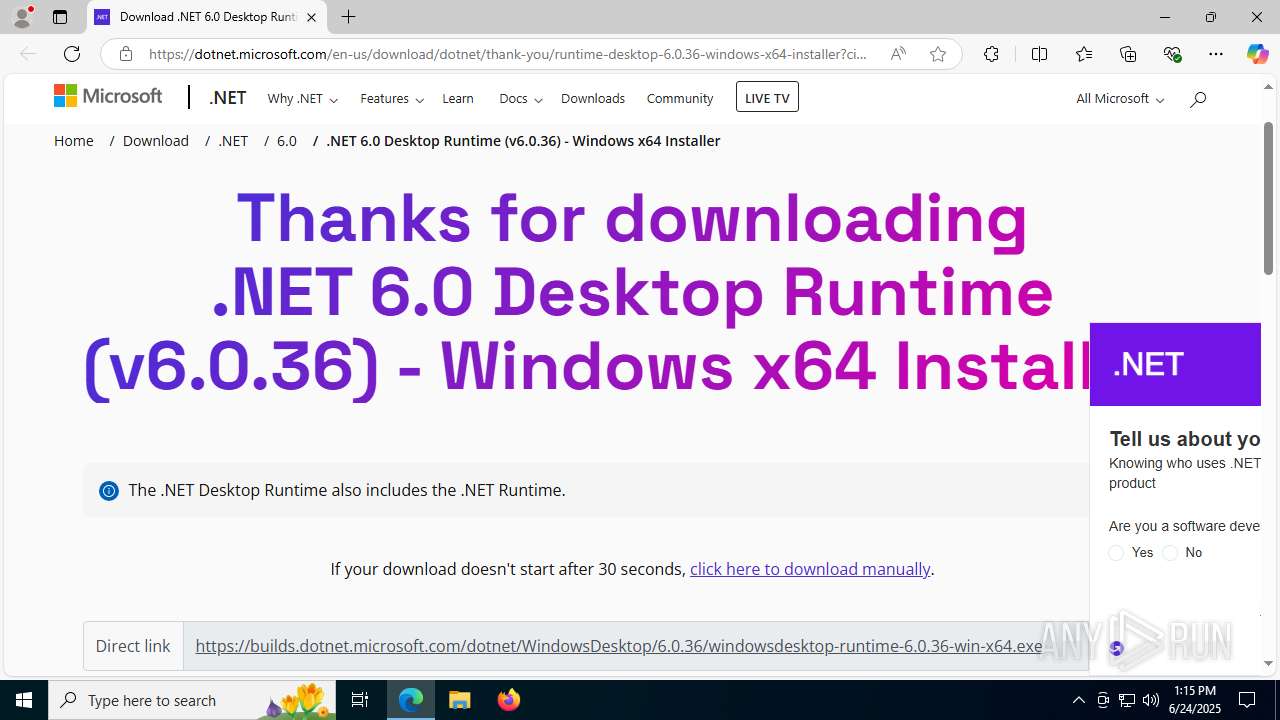Open the Community menu item

[x=680, y=98]
